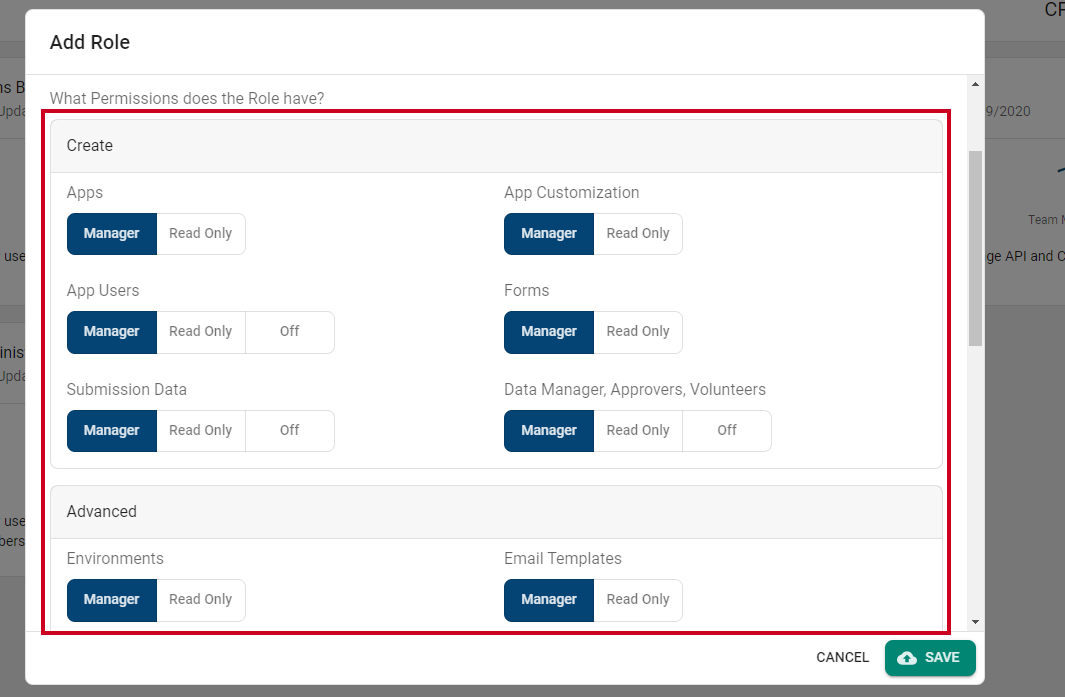Set Submission Data to Read Only

tap(200, 431)
